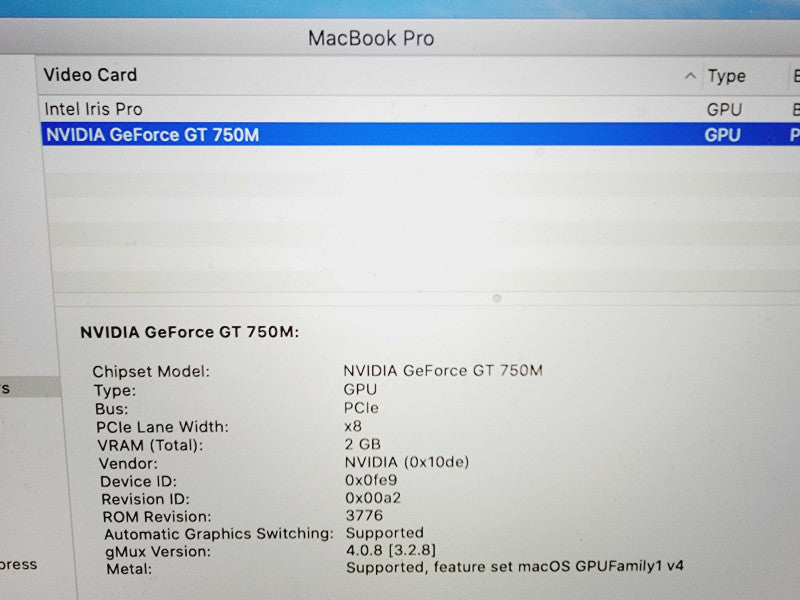Click the ROM Revision label
Screen dimensions: 800x600
click(157, 517)
